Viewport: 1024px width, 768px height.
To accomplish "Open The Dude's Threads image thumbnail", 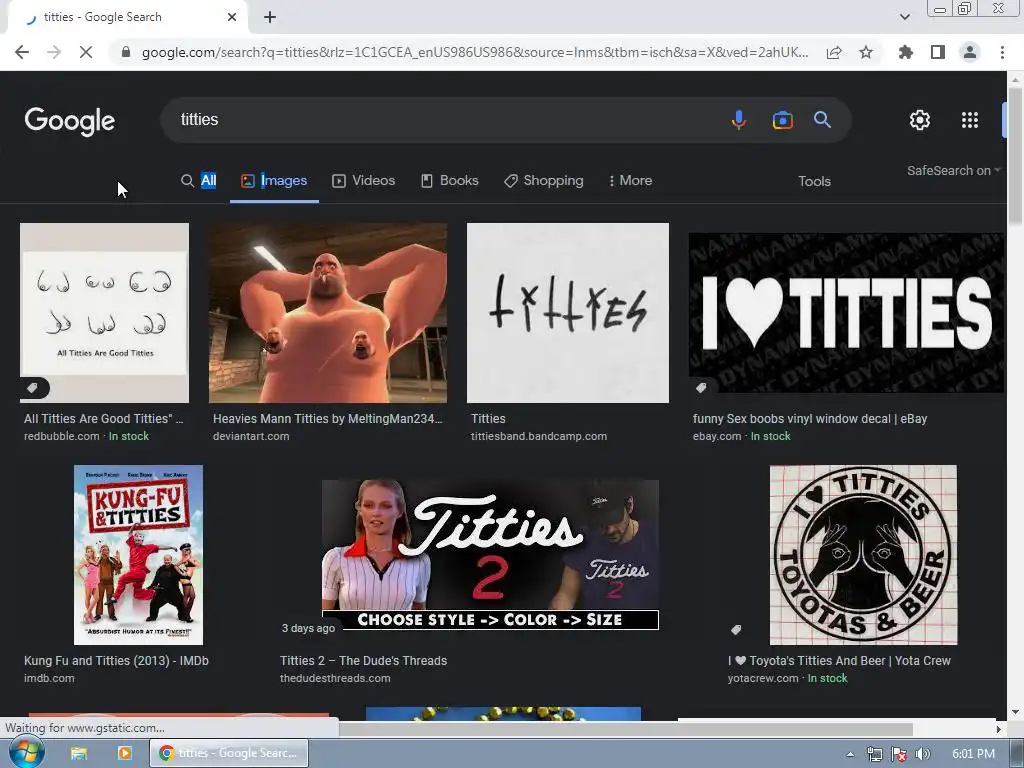I will coord(490,555).
